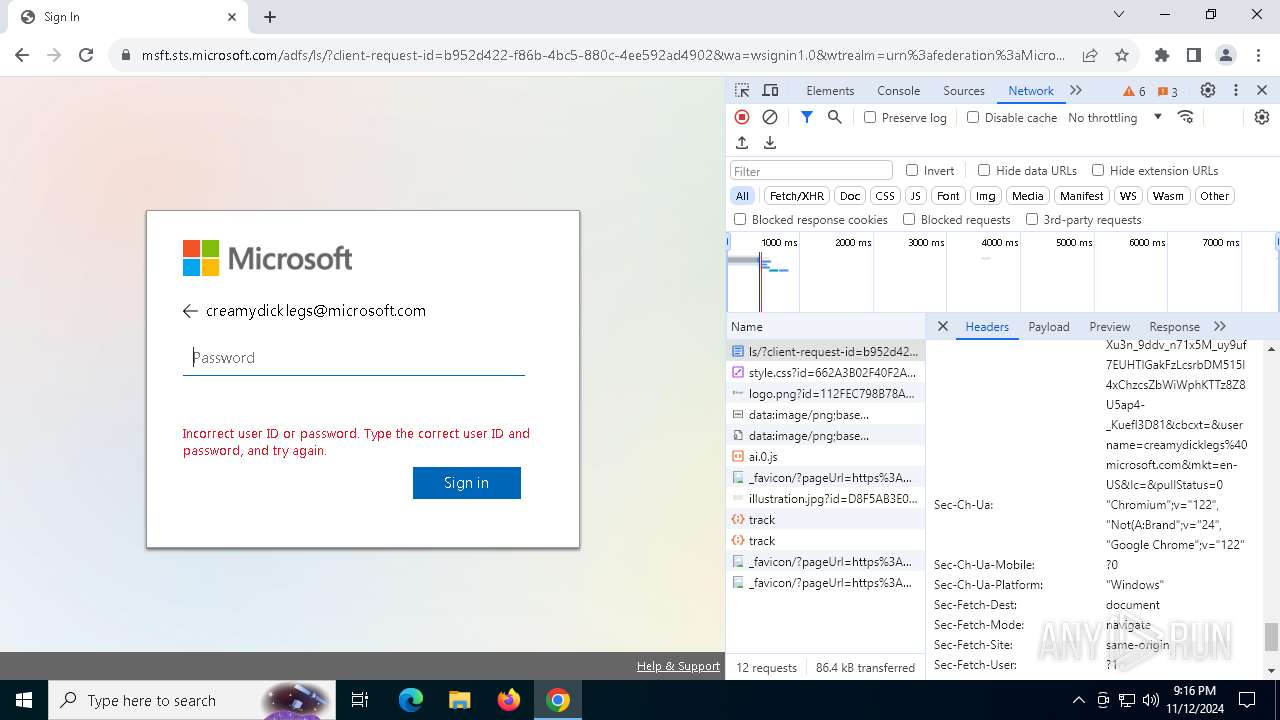Expand more DevTools panels chevron
The width and height of the screenshot is (1280, 720).
point(1076,90)
